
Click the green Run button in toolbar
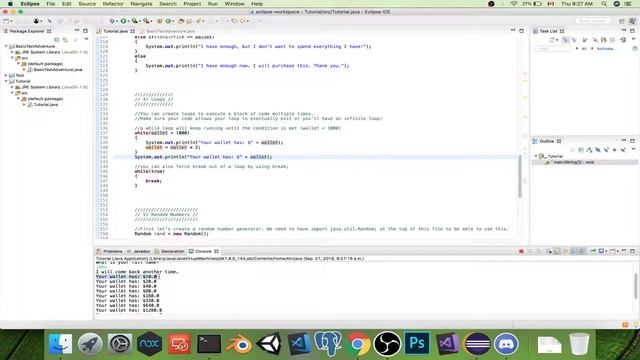coord(123,21)
